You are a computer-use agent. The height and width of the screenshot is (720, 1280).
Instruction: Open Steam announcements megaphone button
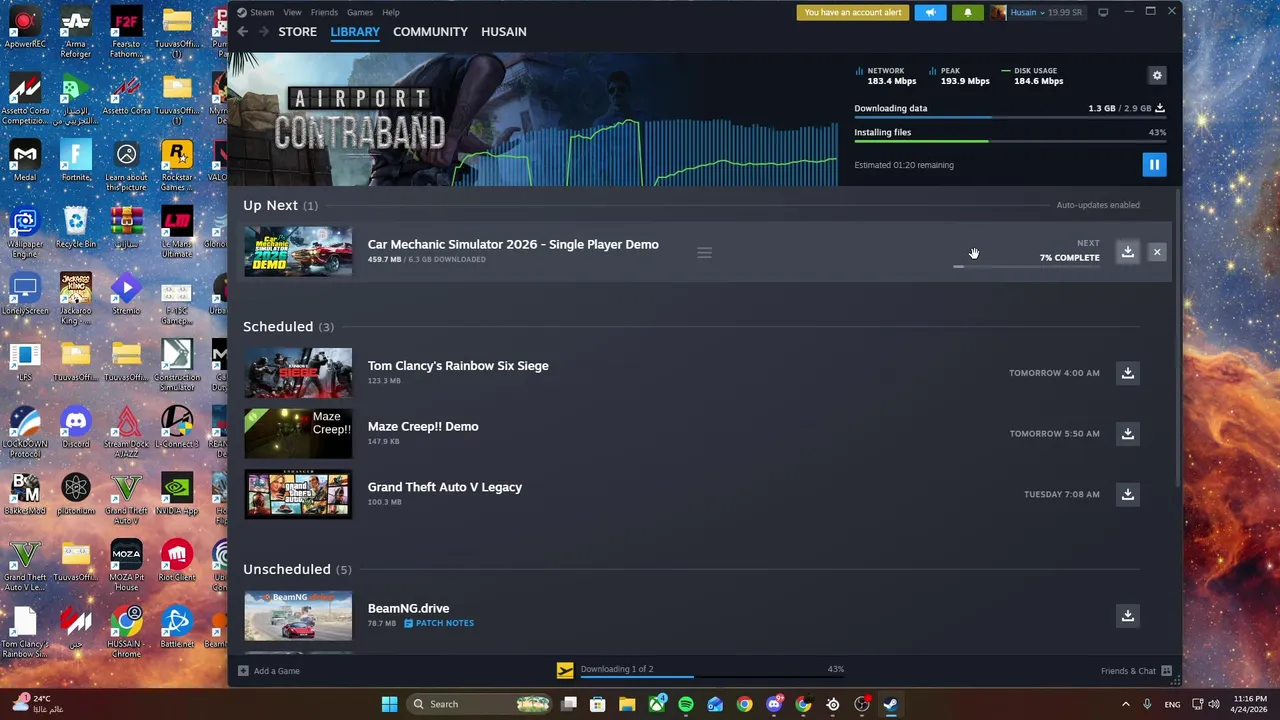tap(930, 12)
